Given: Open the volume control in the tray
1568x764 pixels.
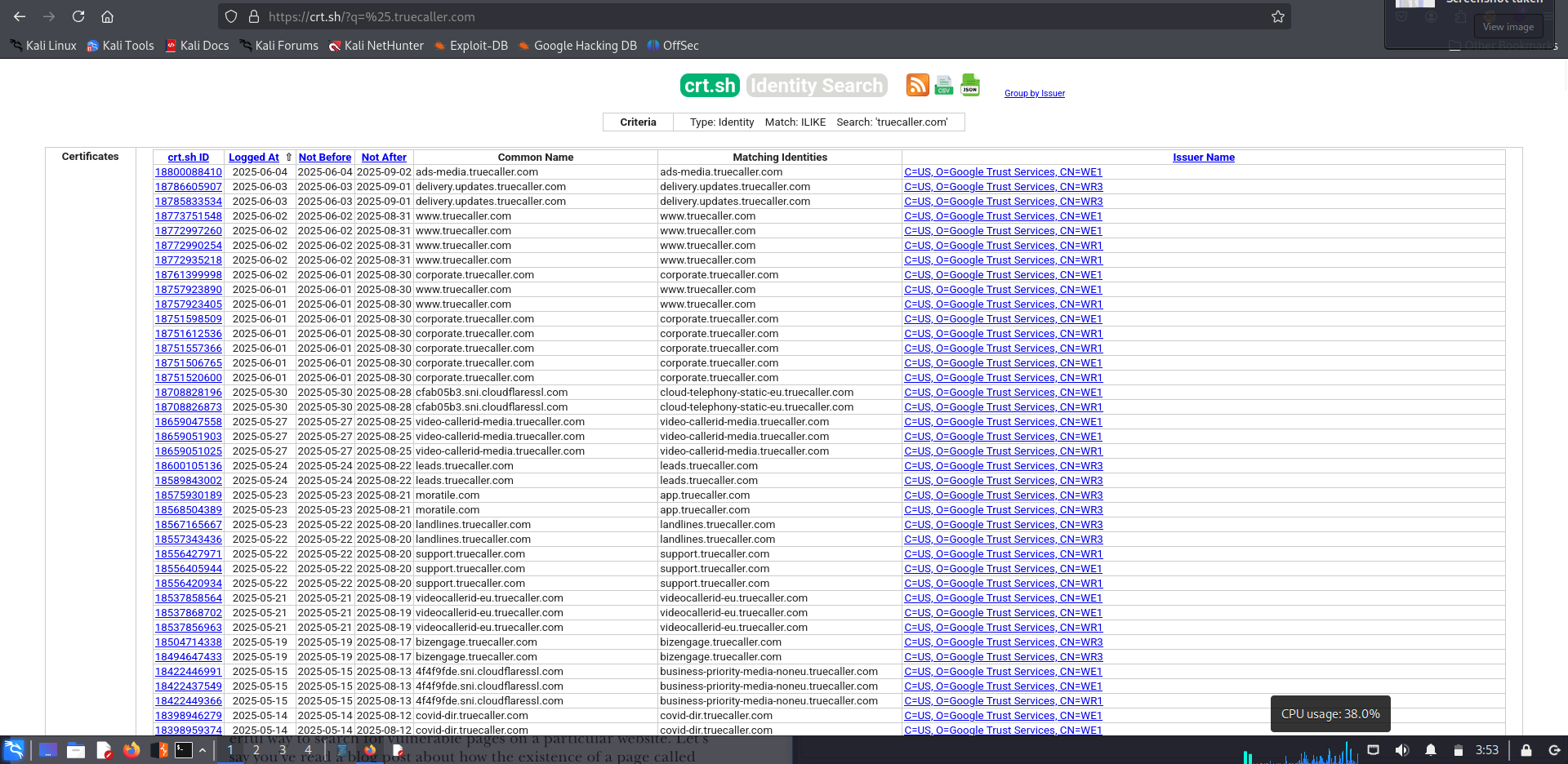Looking at the screenshot, I should [x=1402, y=750].
